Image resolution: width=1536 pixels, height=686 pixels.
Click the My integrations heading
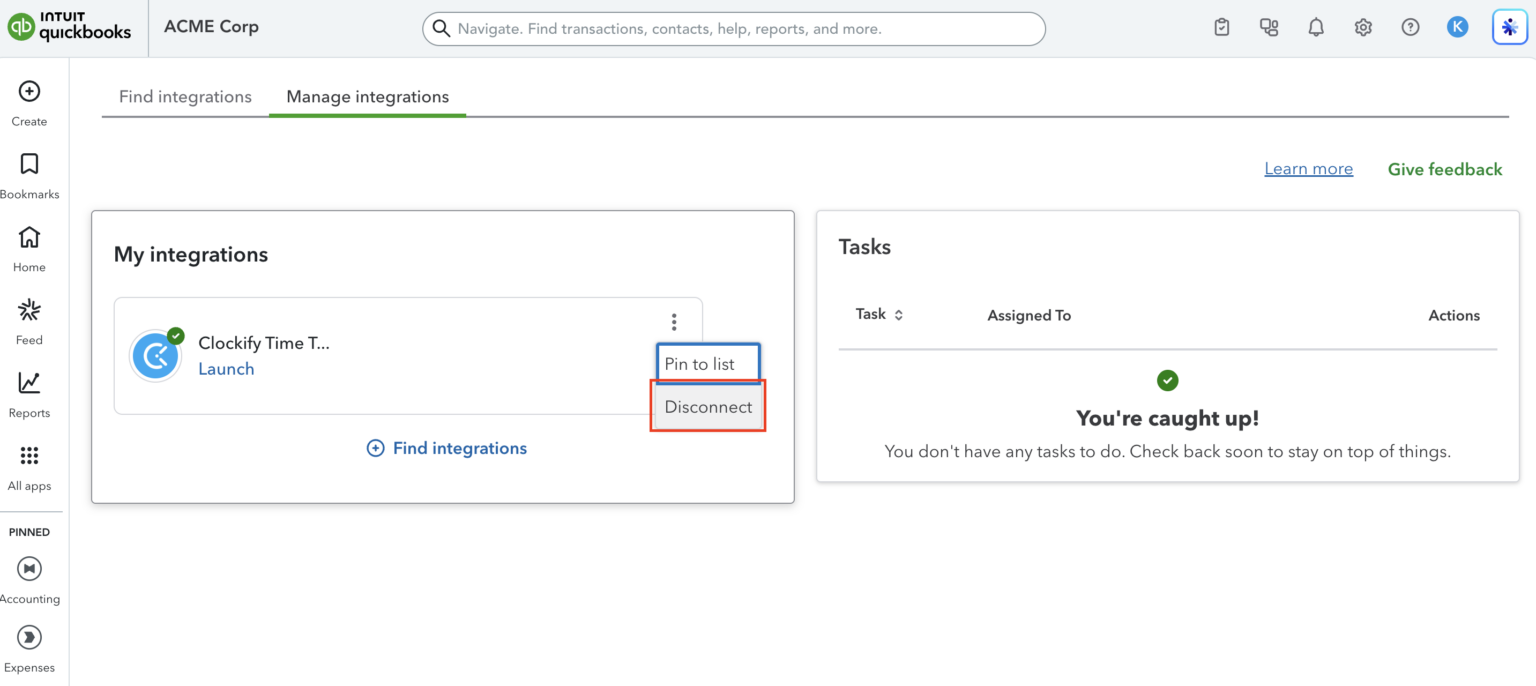point(191,255)
